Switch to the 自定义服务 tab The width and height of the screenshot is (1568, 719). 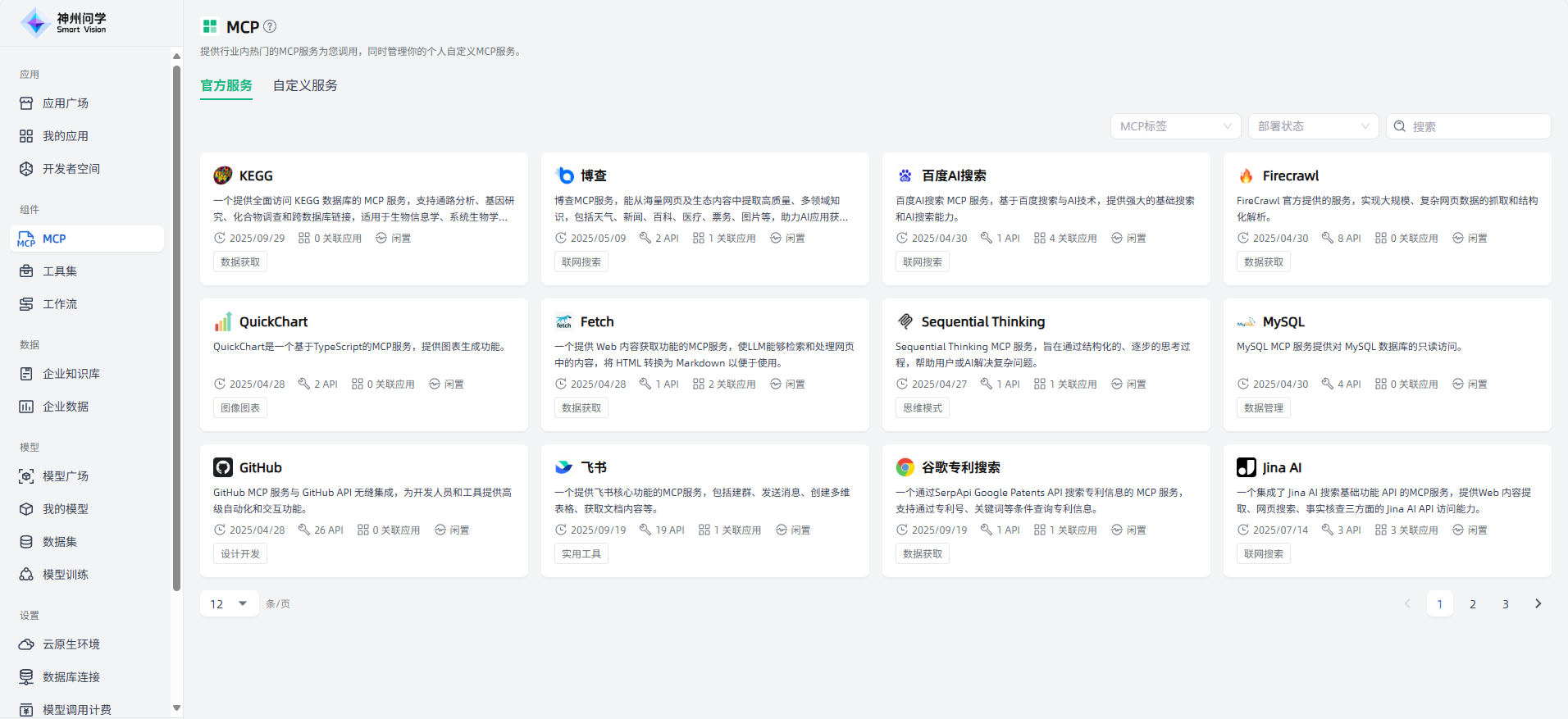305,85
